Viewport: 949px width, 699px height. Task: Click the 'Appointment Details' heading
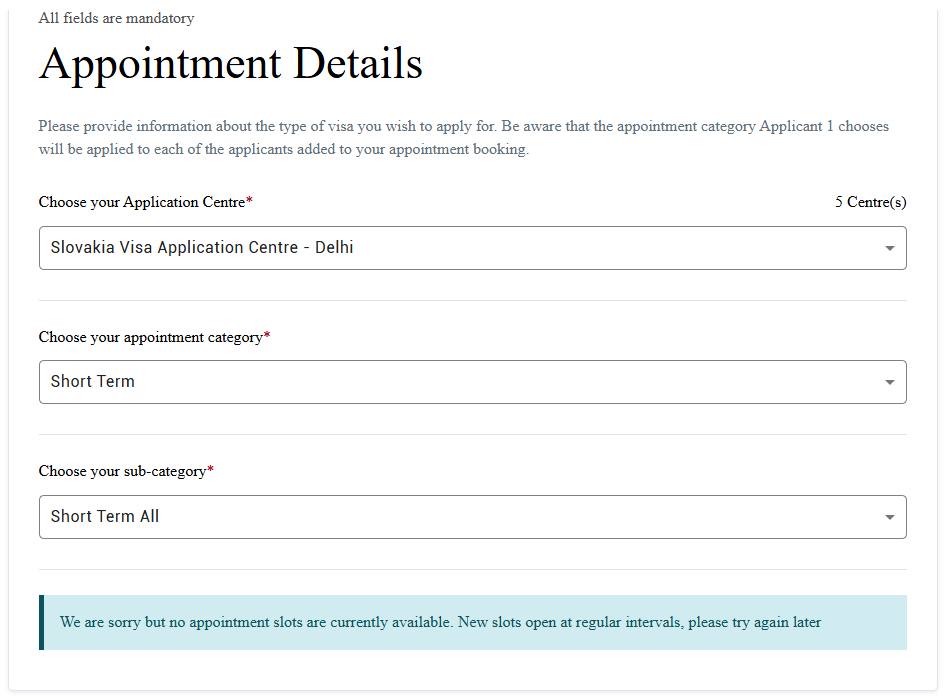[231, 64]
